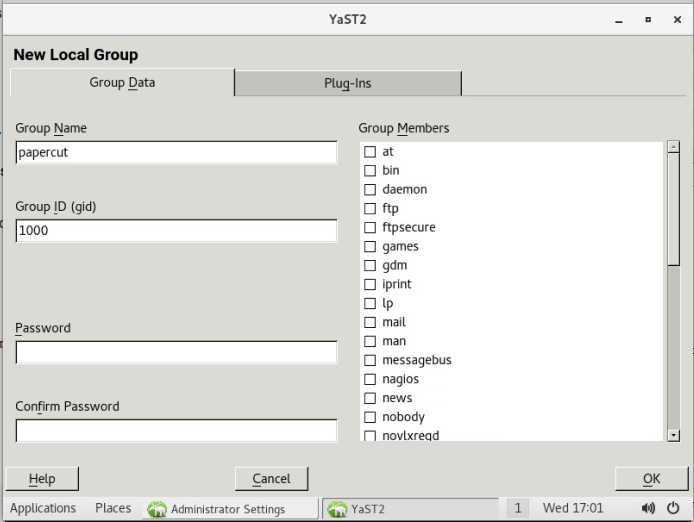Viewport: 694px width, 522px height.
Task: Check the 'games' group member
Action: pos(370,247)
